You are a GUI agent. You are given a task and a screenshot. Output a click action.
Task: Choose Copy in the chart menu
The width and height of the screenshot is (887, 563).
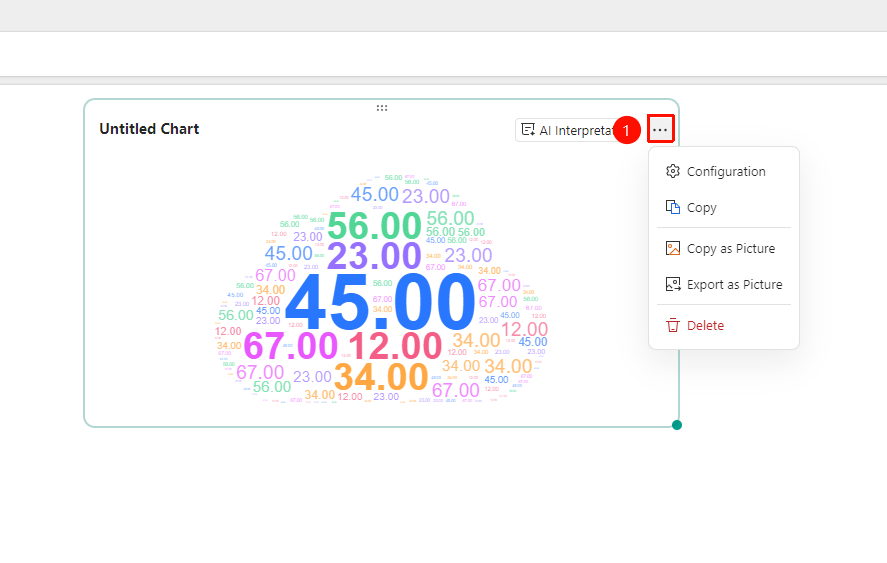tap(724, 208)
